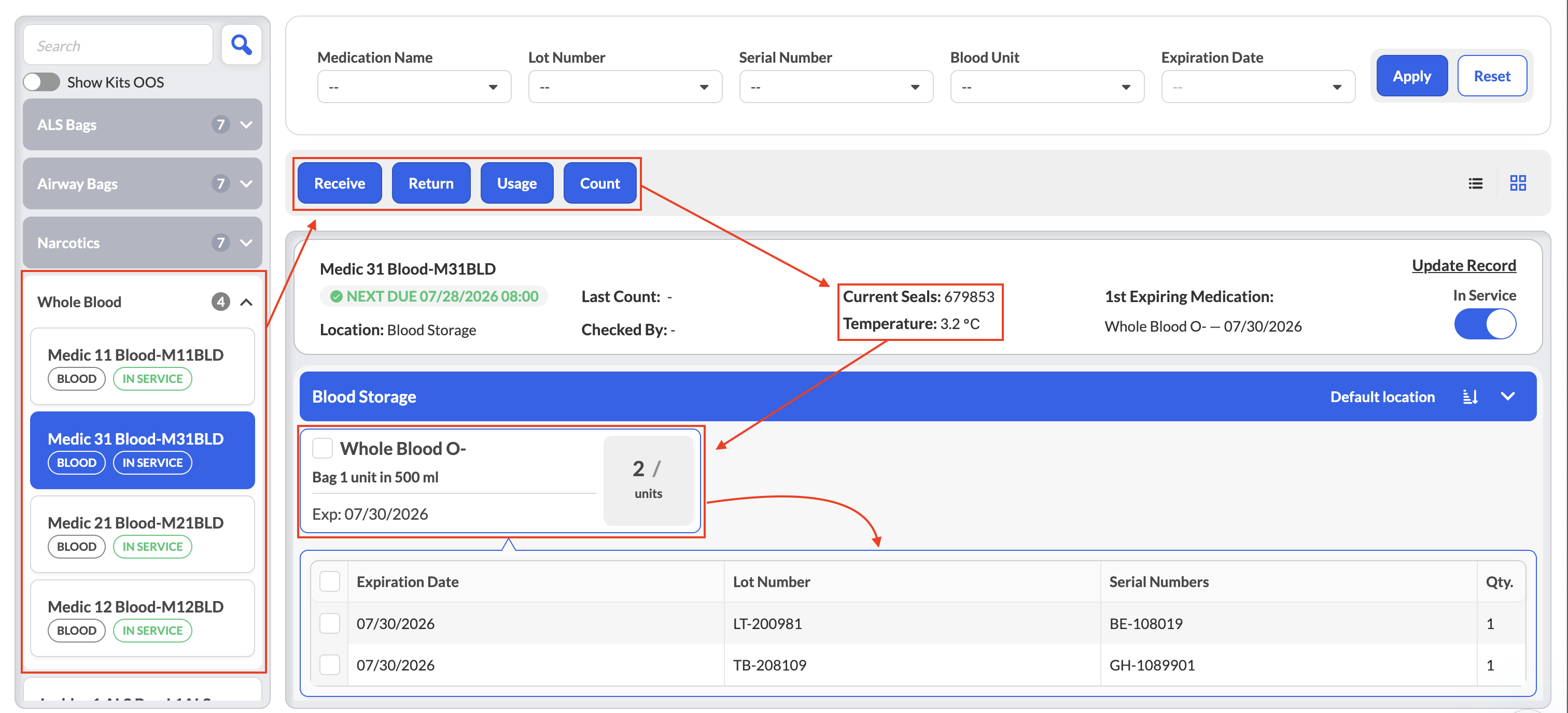Screen dimensions: 1568x713
Task: Tick the checkbox for lot LT-200981
Action: [x=329, y=623]
